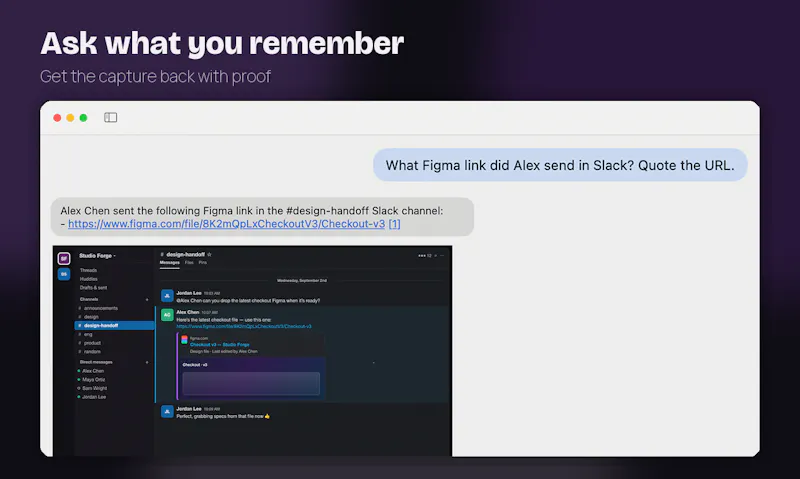The image size is (800, 479).
Task: Click the "Ask what you remember" heading
Action: [x=222, y=43]
